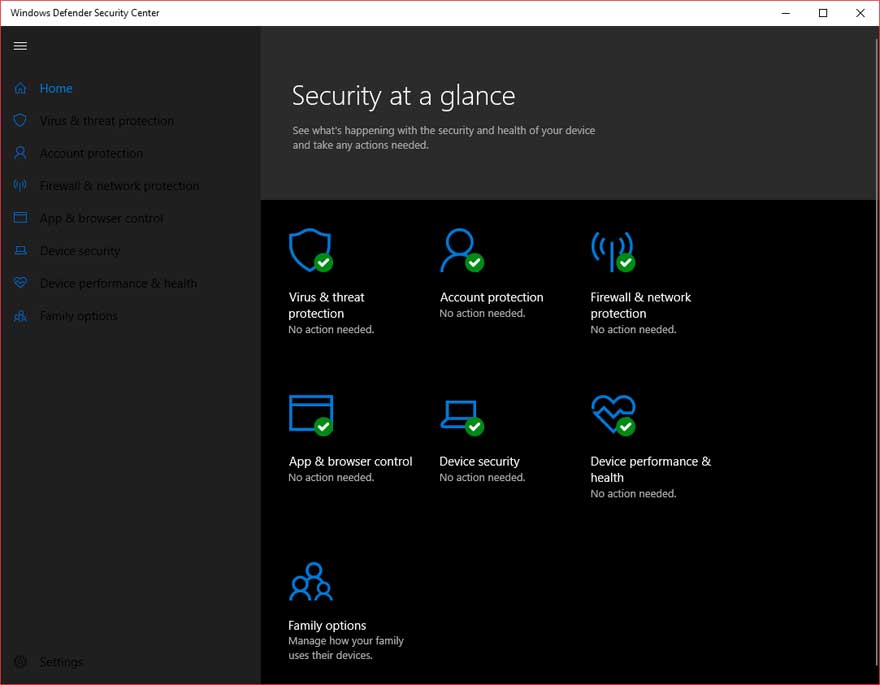Click the Device security tile title
The width and height of the screenshot is (880, 685).
(479, 461)
